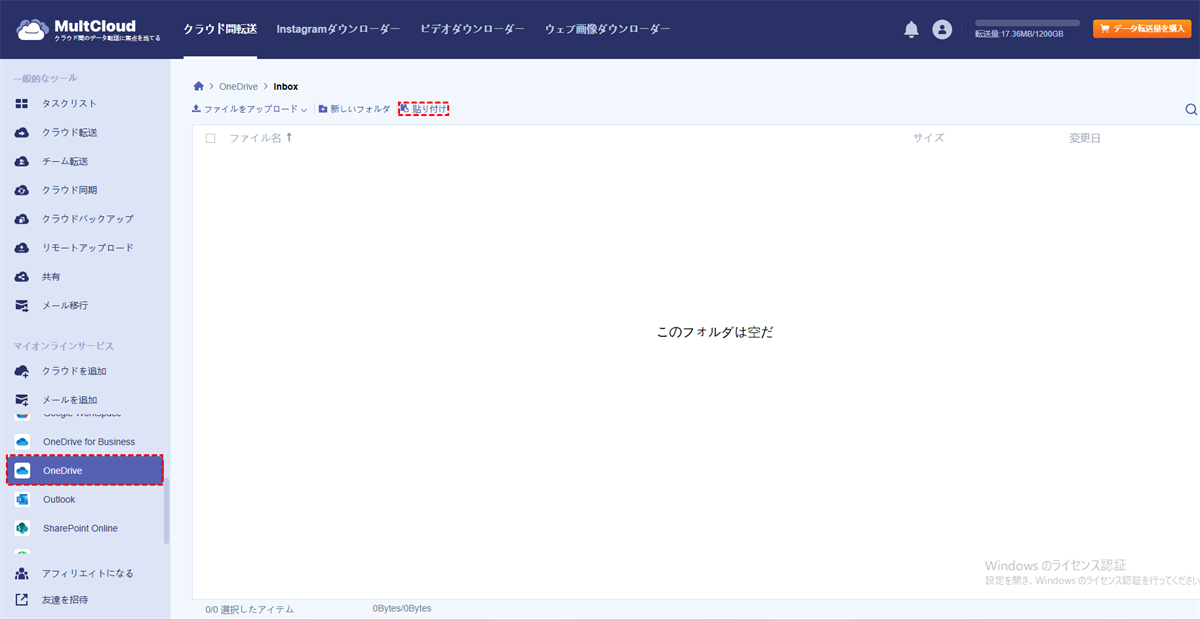Click the new folder icon

(x=323, y=109)
